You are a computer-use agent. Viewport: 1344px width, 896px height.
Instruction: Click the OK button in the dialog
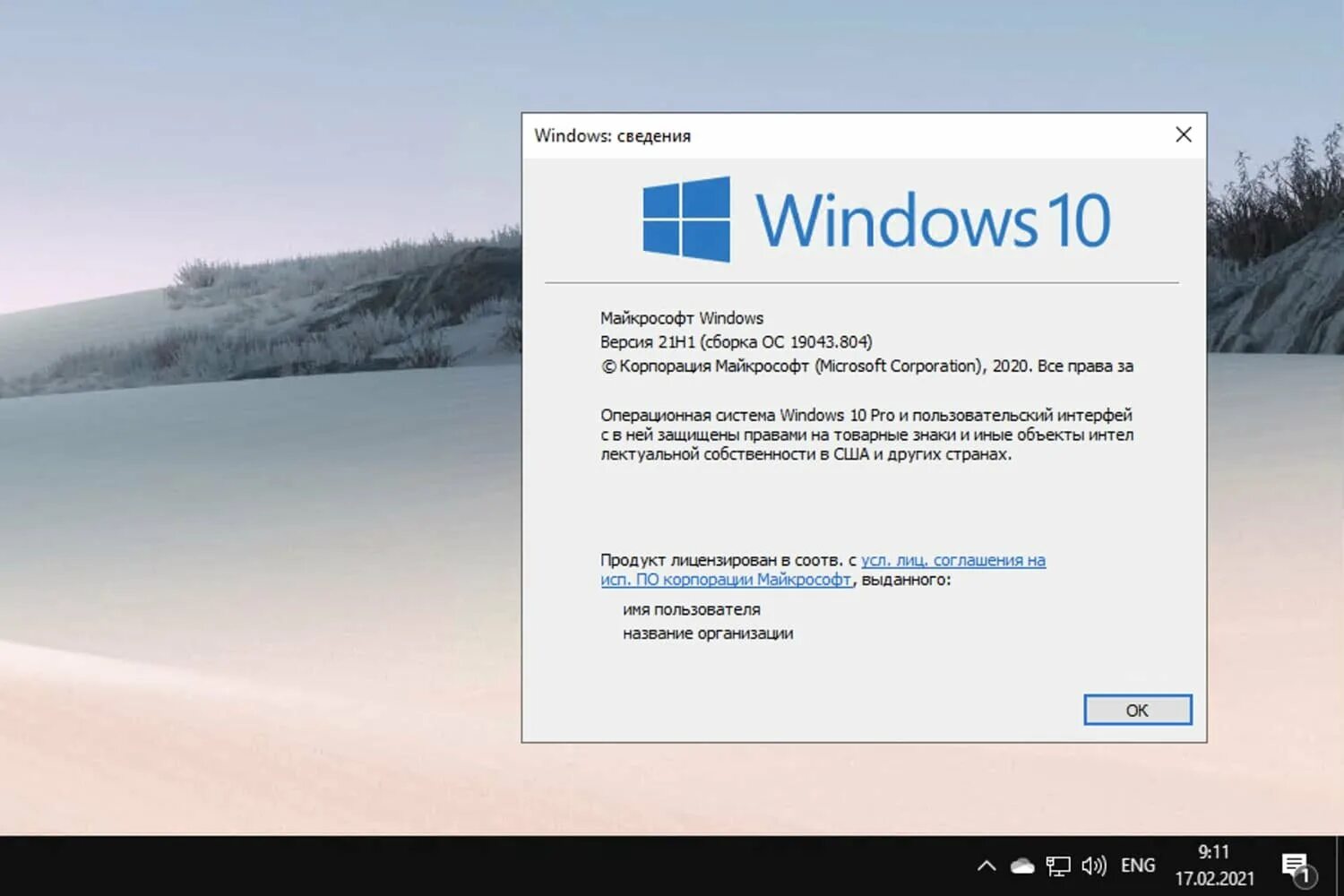(x=1137, y=710)
